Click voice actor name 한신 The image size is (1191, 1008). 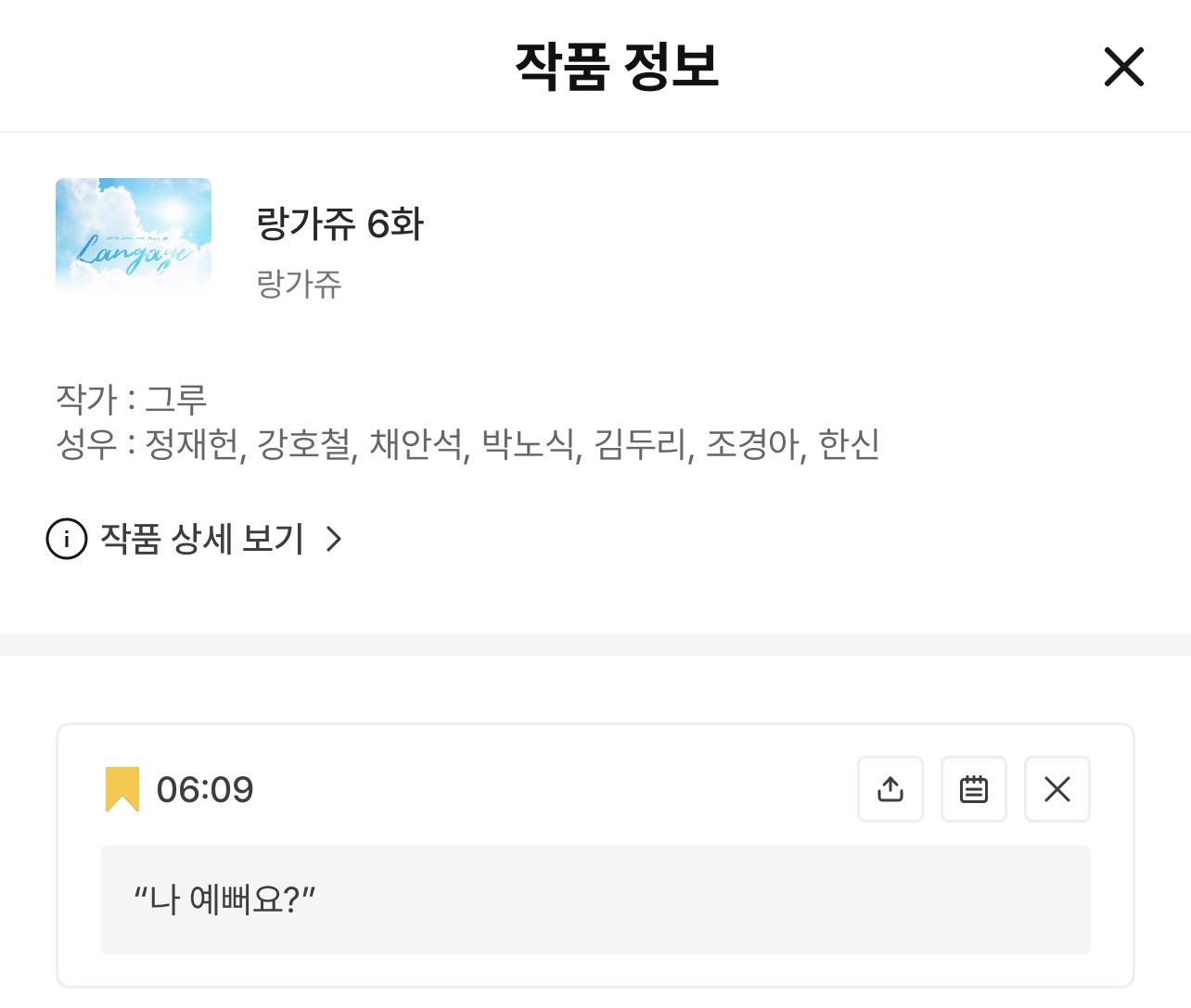849,444
